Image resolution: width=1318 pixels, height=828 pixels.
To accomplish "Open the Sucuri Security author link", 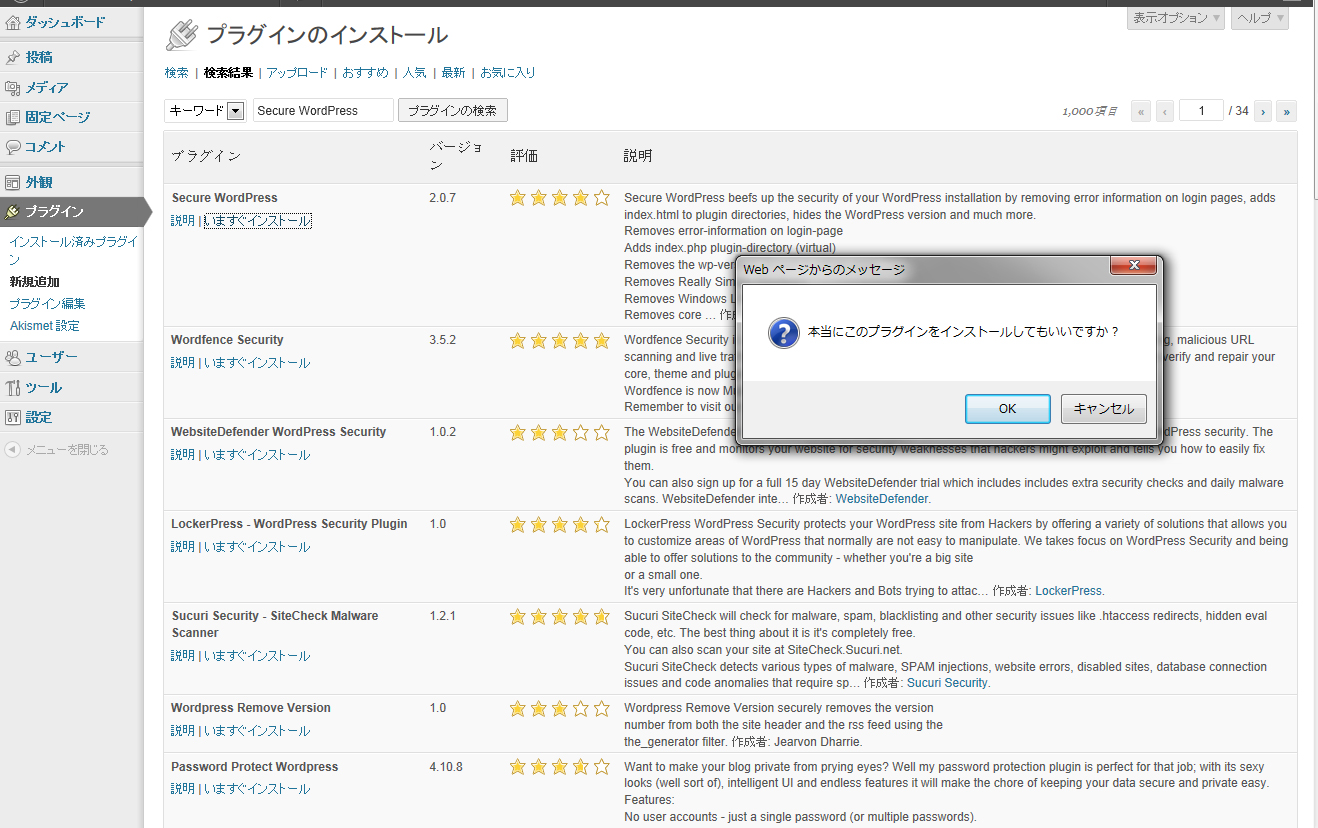I will click(x=947, y=683).
